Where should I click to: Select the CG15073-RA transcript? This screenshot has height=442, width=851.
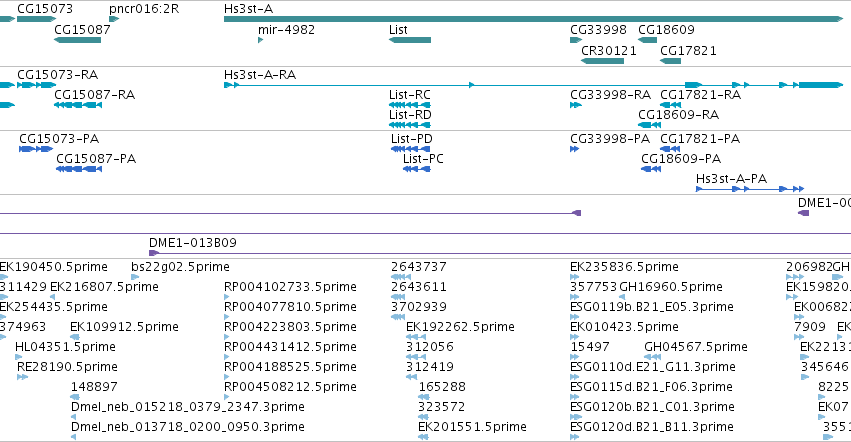click(x=36, y=85)
